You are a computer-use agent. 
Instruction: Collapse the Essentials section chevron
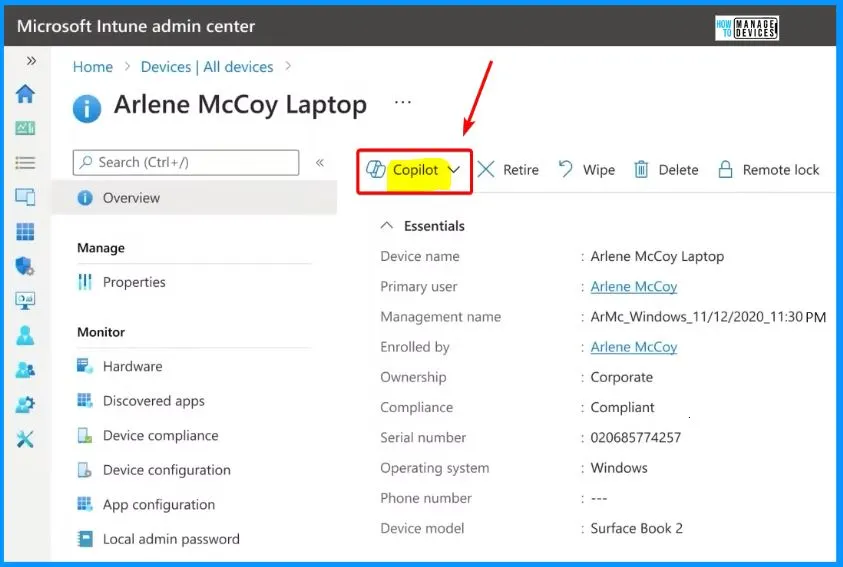click(x=387, y=226)
